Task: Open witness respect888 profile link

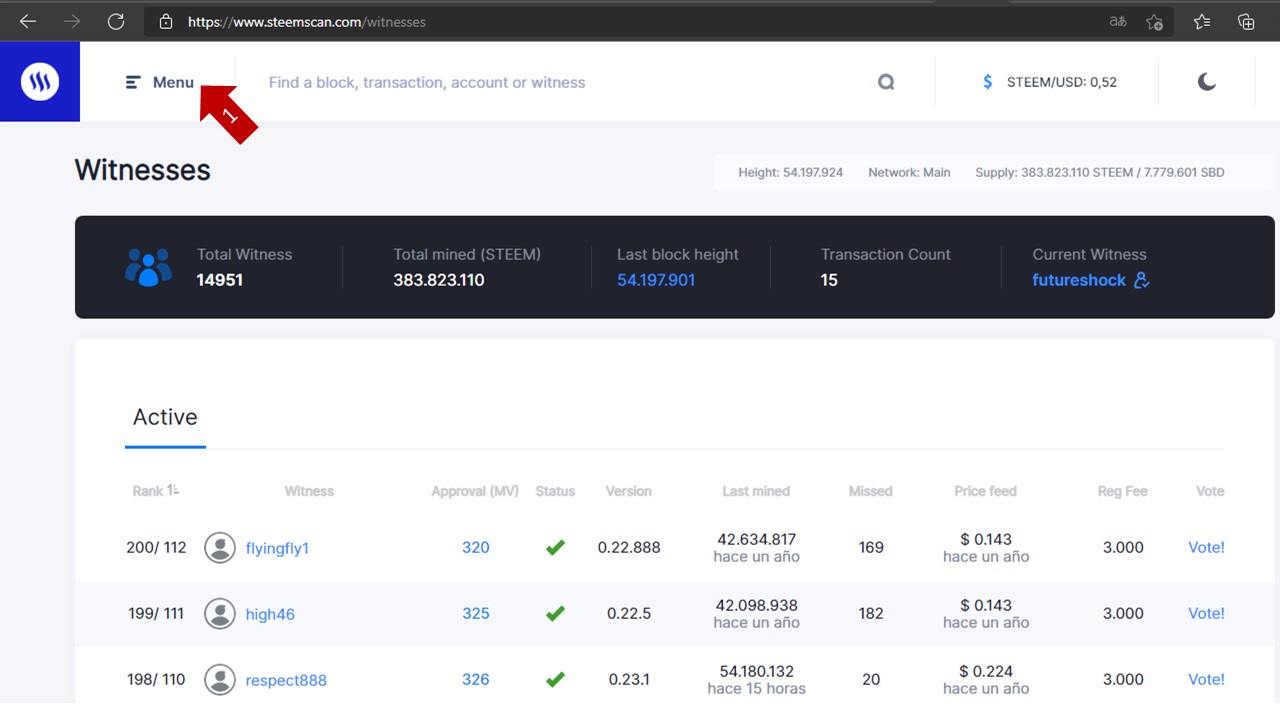Action: tap(286, 680)
